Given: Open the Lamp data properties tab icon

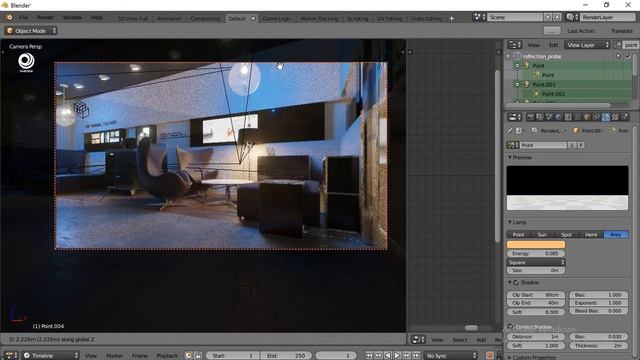Looking at the screenshot, I should pyautogui.click(x=605, y=117).
